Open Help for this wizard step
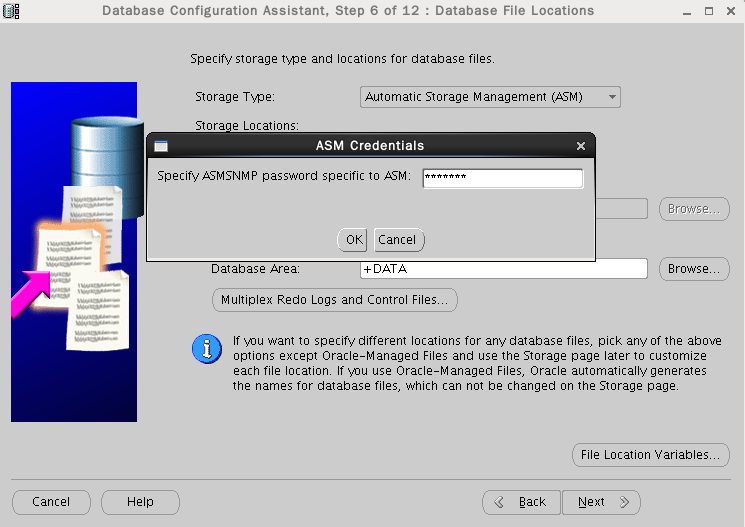Viewport: 745px width, 527px height. (140, 502)
